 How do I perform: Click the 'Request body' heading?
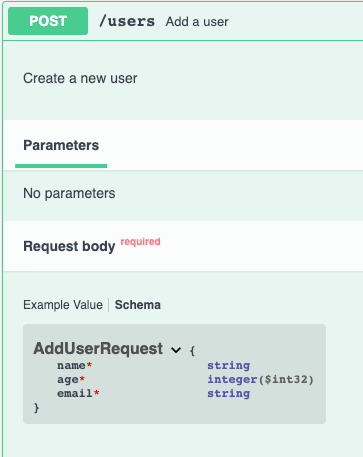[x=69, y=246]
